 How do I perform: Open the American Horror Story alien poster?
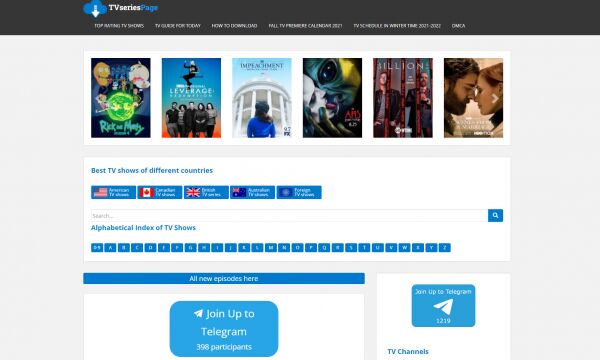[x=332, y=98]
